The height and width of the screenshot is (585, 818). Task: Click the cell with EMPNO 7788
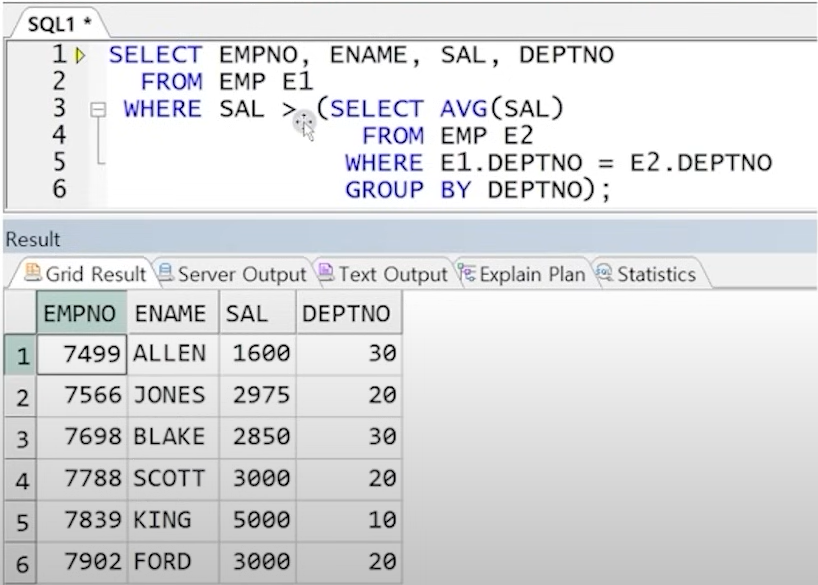(82, 480)
